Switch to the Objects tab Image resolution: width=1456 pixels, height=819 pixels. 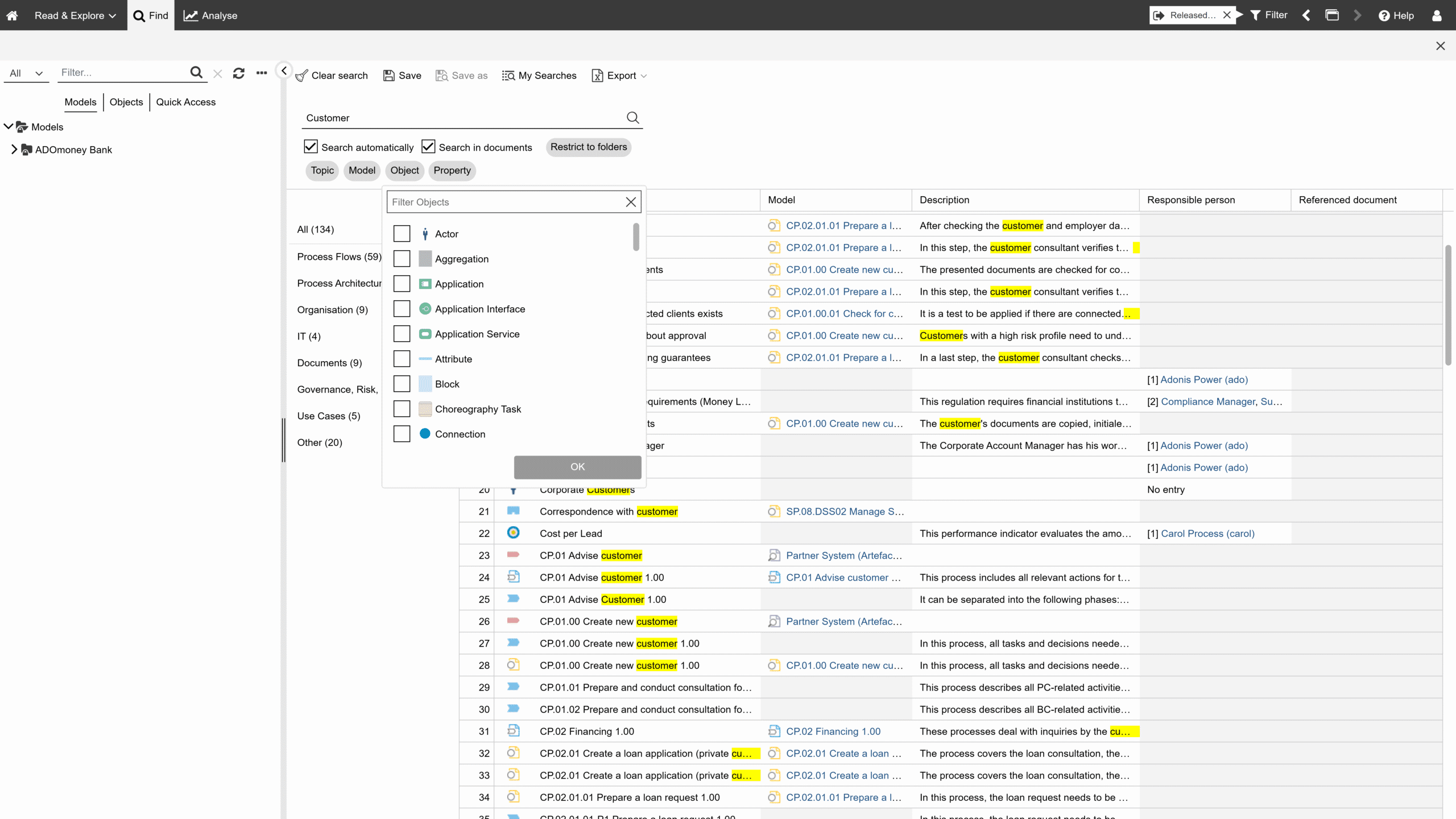(126, 102)
